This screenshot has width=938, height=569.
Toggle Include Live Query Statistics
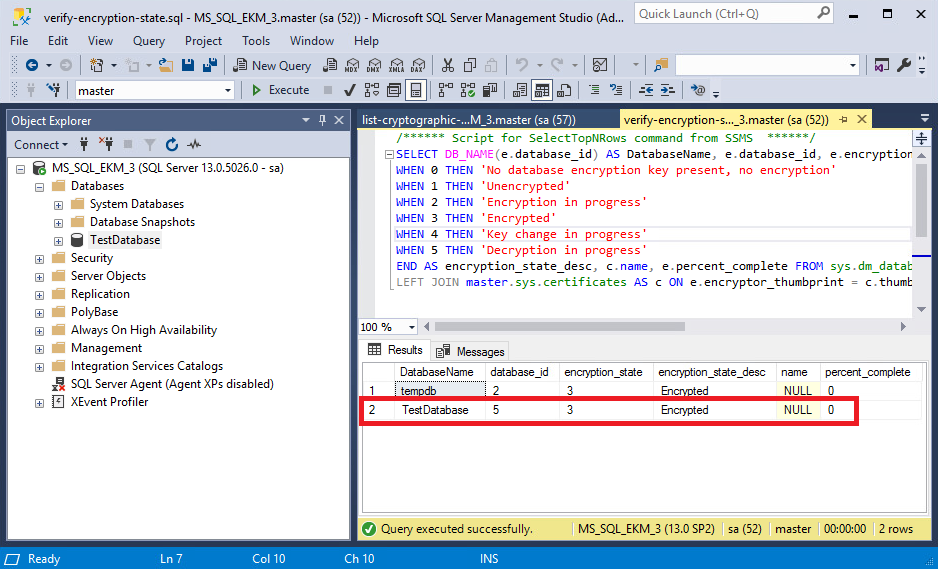pyautogui.click(x=468, y=90)
